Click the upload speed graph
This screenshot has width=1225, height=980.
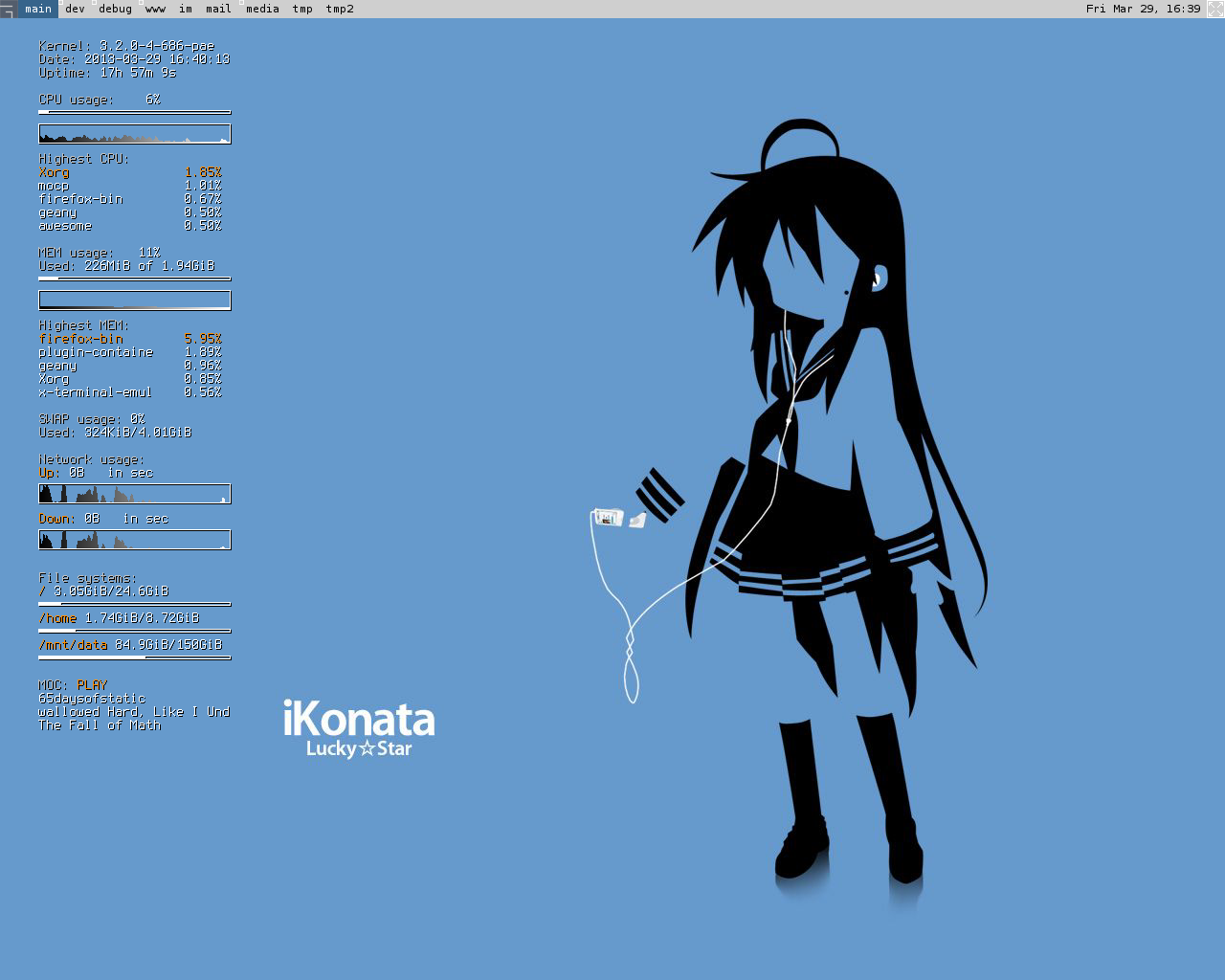tap(134, 494)
